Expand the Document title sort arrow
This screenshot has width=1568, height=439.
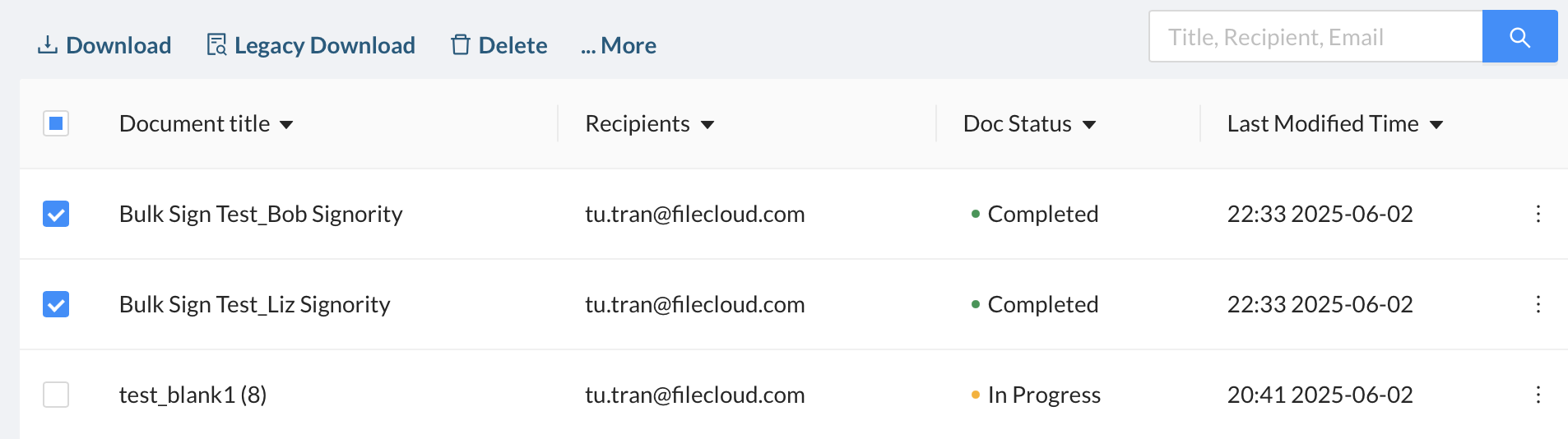point(286,125)
